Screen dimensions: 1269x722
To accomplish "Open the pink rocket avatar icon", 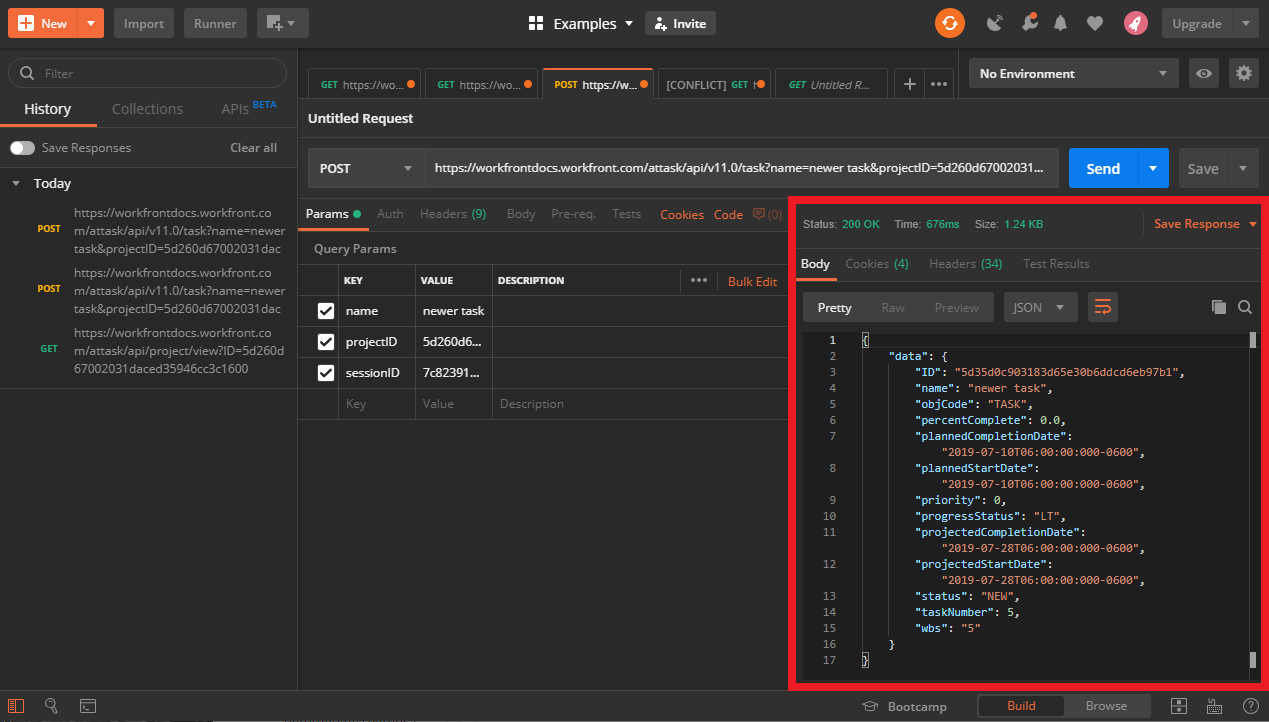I will 1135,23.
